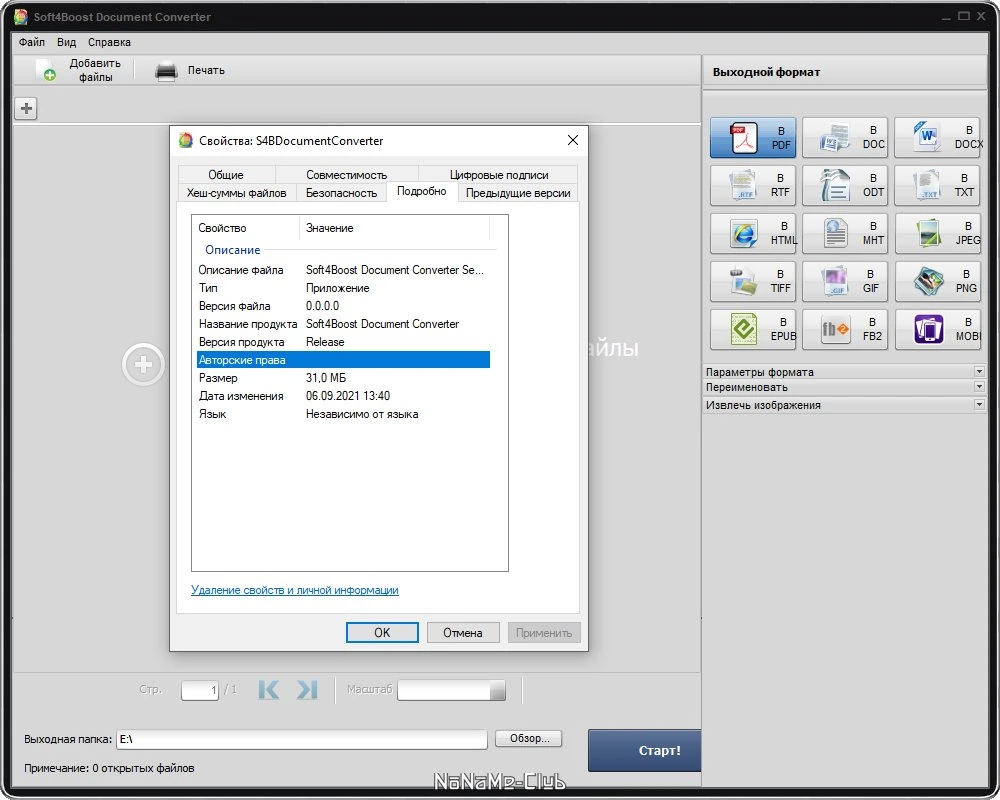Switch to the Предыдущие версии tab
Screen dimensions: 1000x800
coord(518,193)
